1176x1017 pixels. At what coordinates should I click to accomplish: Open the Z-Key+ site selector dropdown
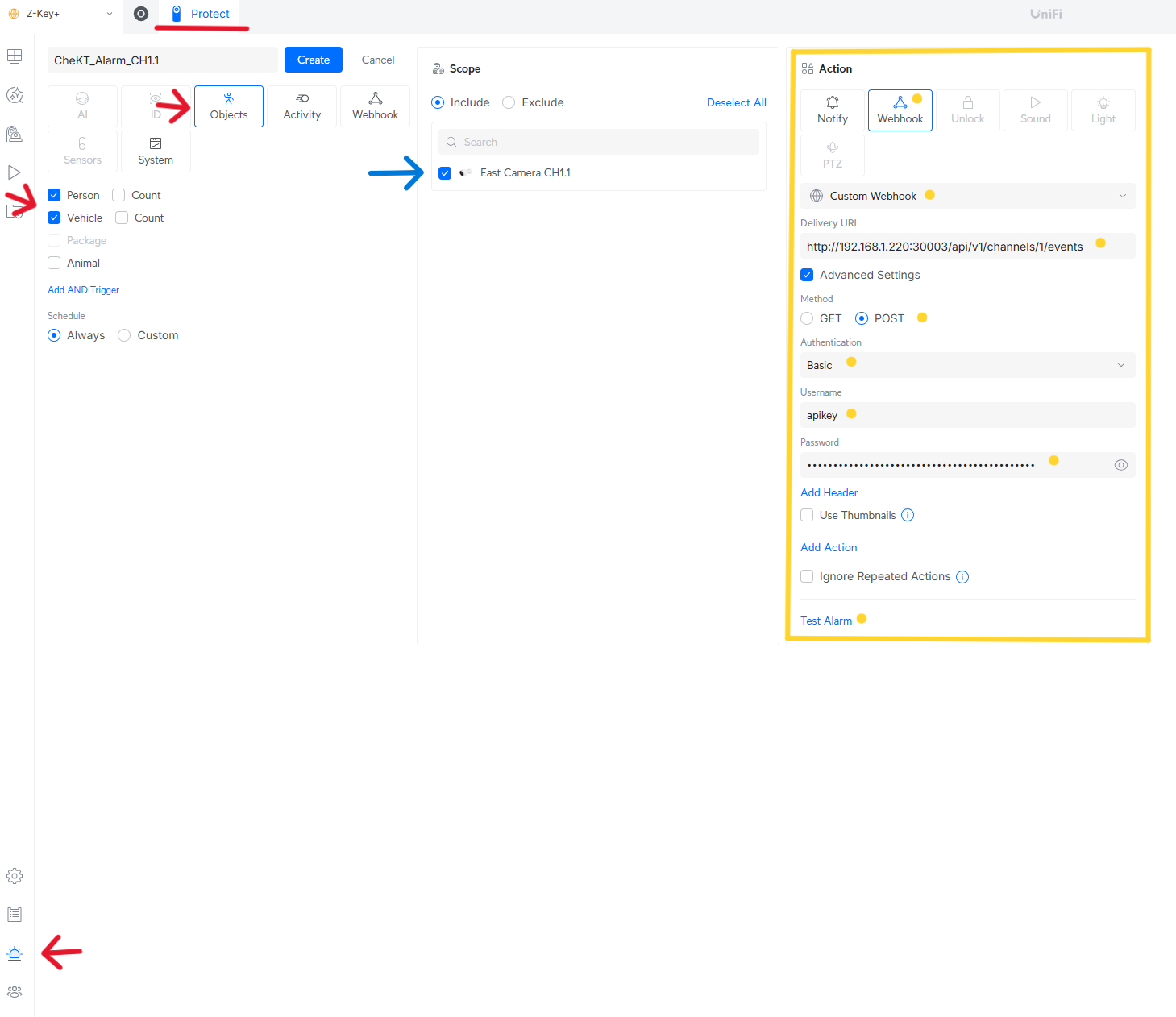click(60, 14)
